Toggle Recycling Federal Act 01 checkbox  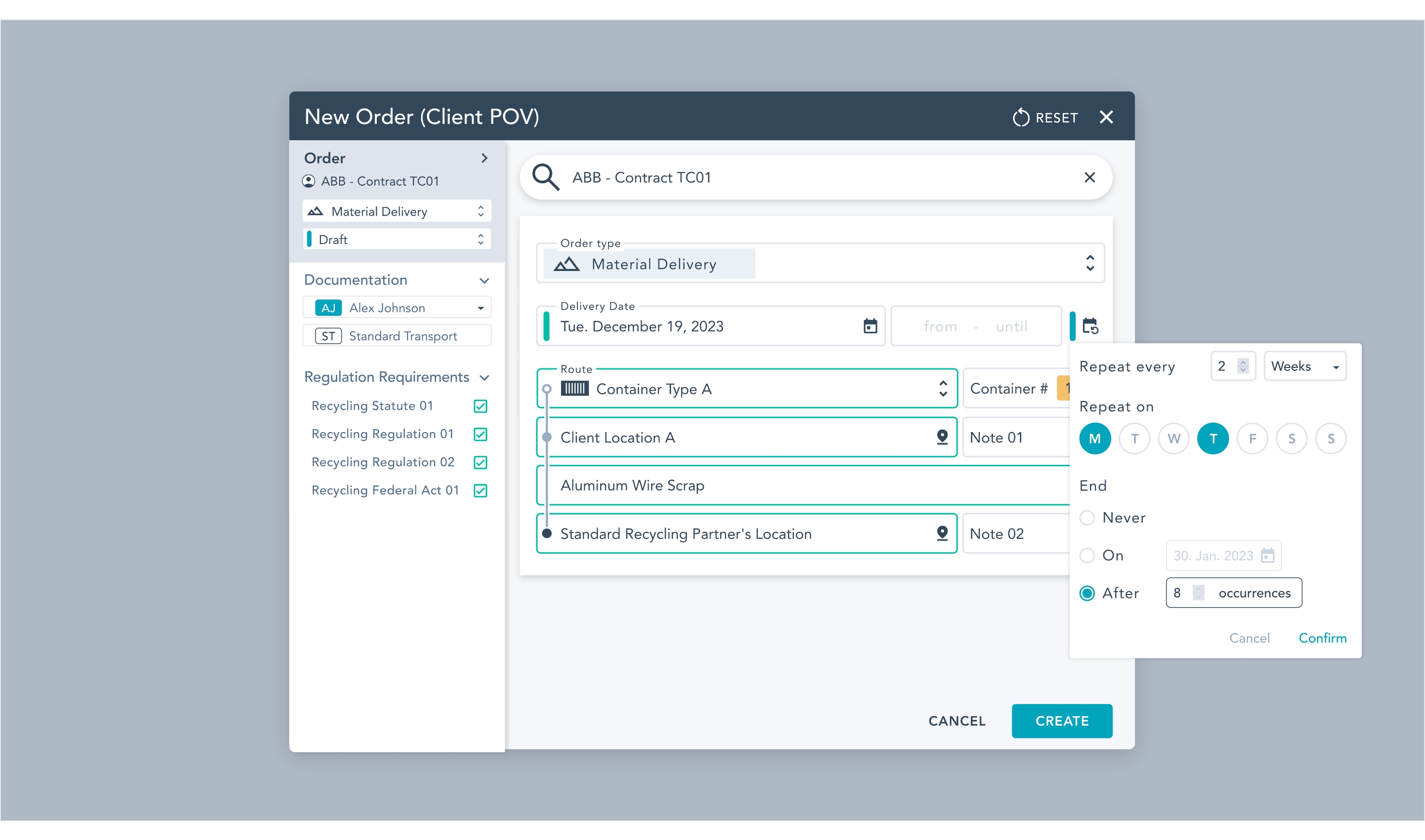click(x=480, y=490)
